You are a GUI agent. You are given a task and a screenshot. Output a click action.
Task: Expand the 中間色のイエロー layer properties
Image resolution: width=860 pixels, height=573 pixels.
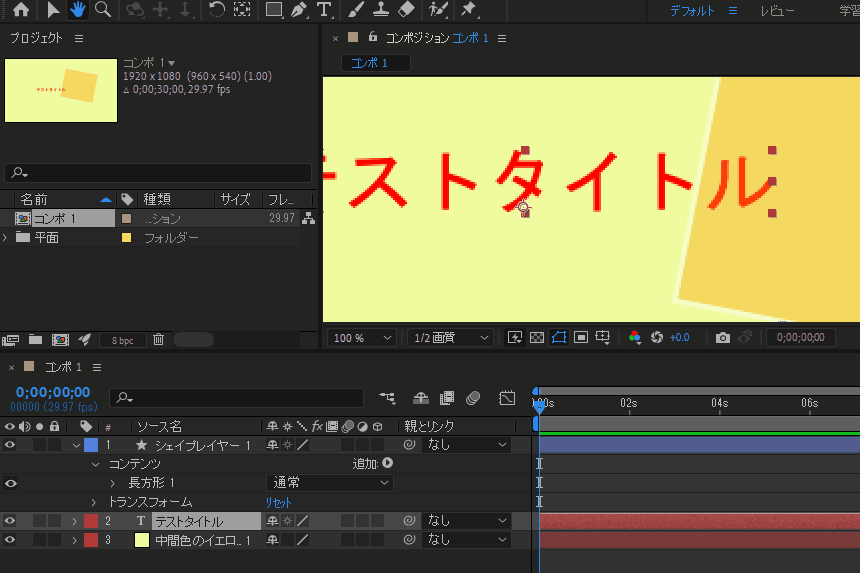[x=74, y=540]
